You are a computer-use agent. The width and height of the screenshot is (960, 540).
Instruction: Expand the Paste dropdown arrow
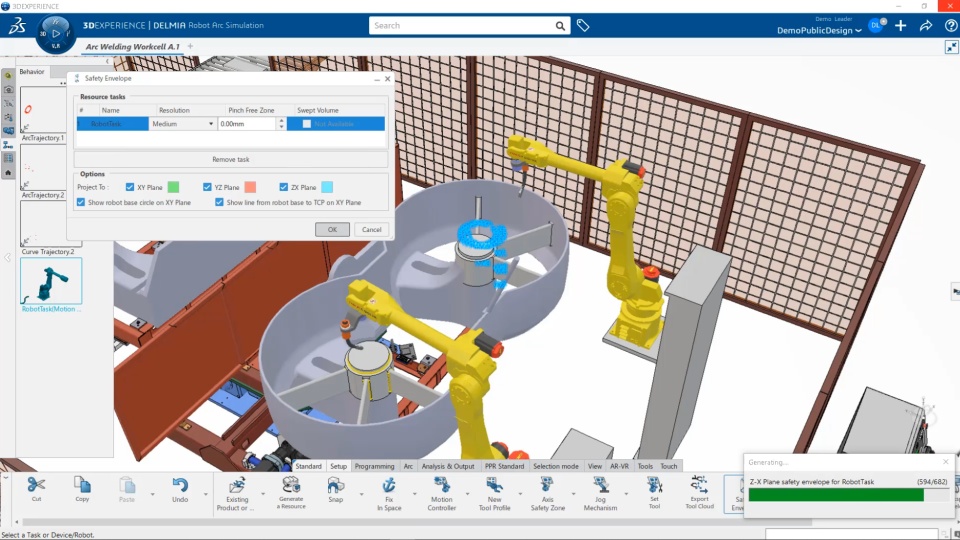point(152,493)
